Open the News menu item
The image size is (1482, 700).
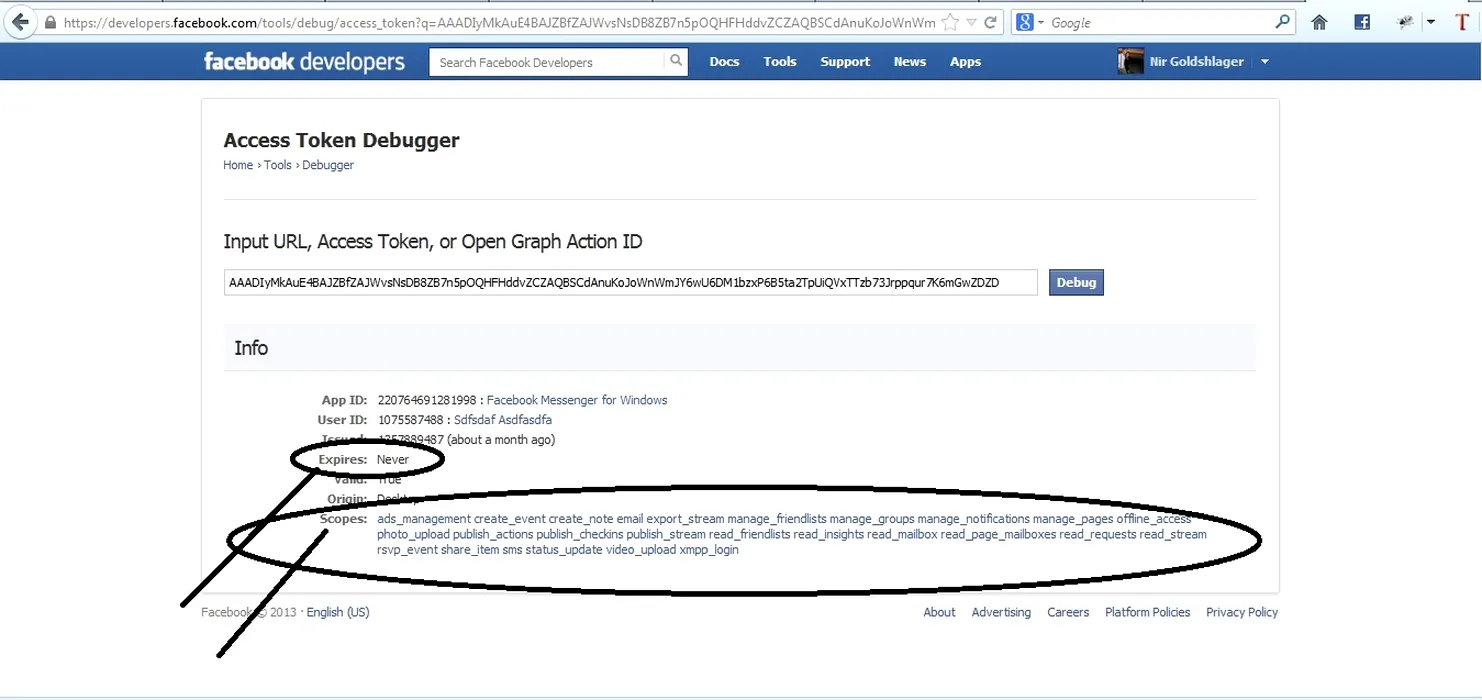click(910, 62)
